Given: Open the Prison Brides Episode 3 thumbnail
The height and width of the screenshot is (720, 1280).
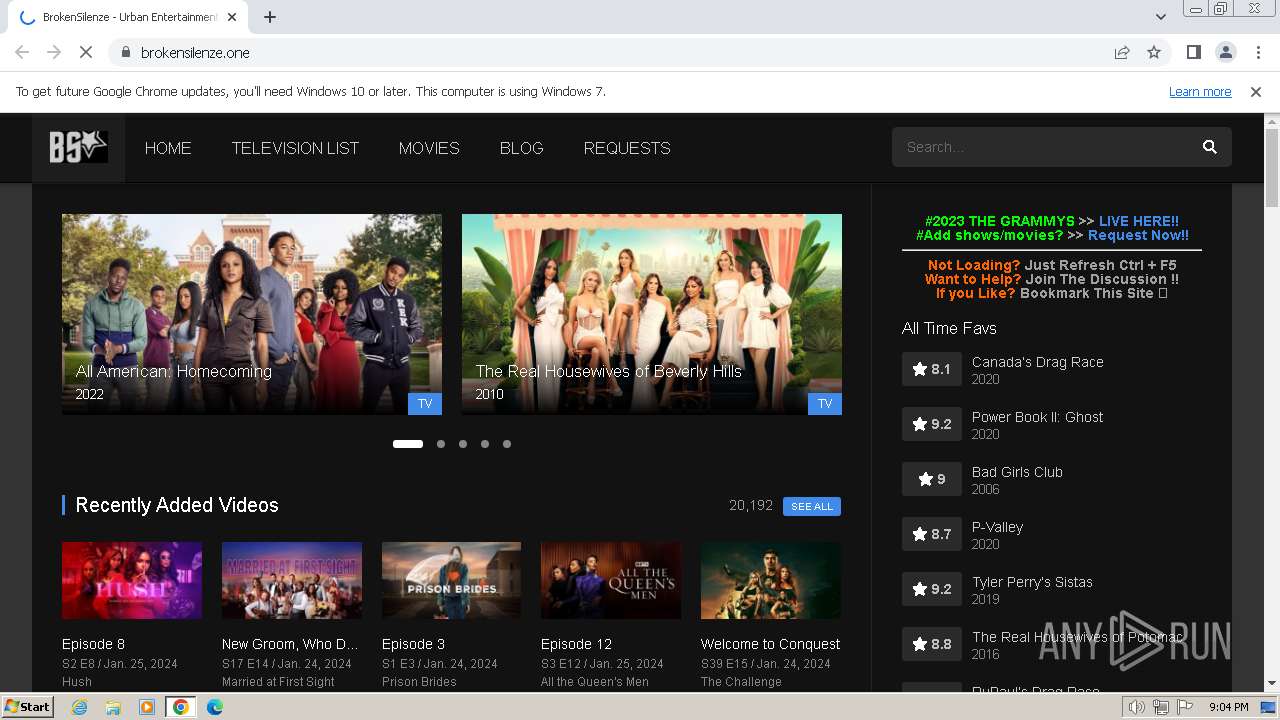Looking at the screenshot, I should [x=451, y=581].
